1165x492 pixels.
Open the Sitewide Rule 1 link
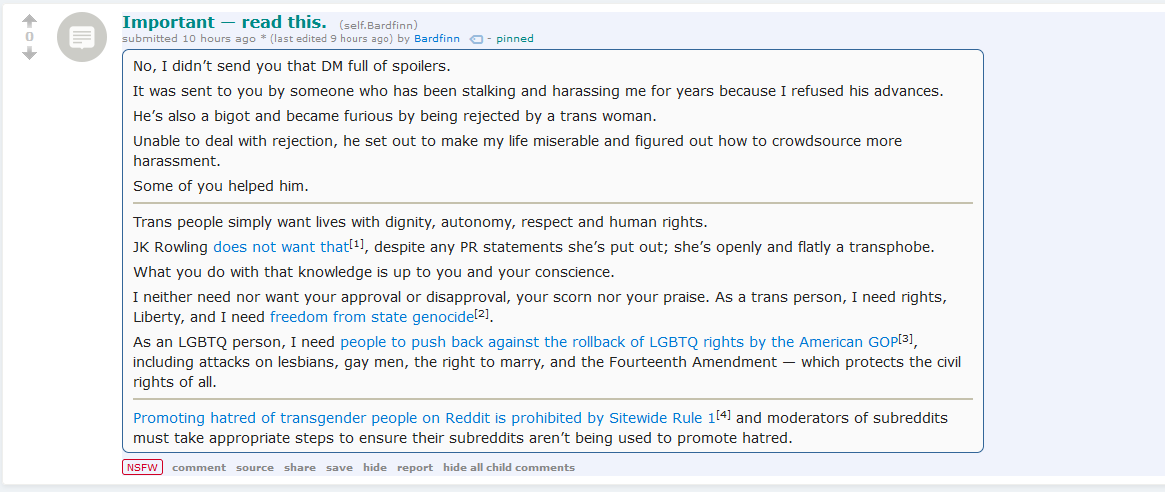pos(424,418)
